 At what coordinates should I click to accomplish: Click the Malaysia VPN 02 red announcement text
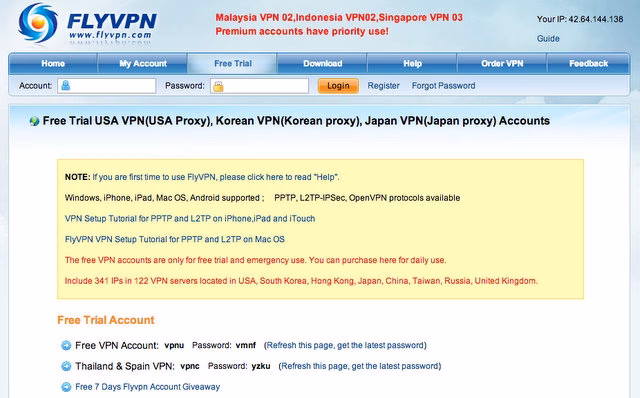pos(339,18)
